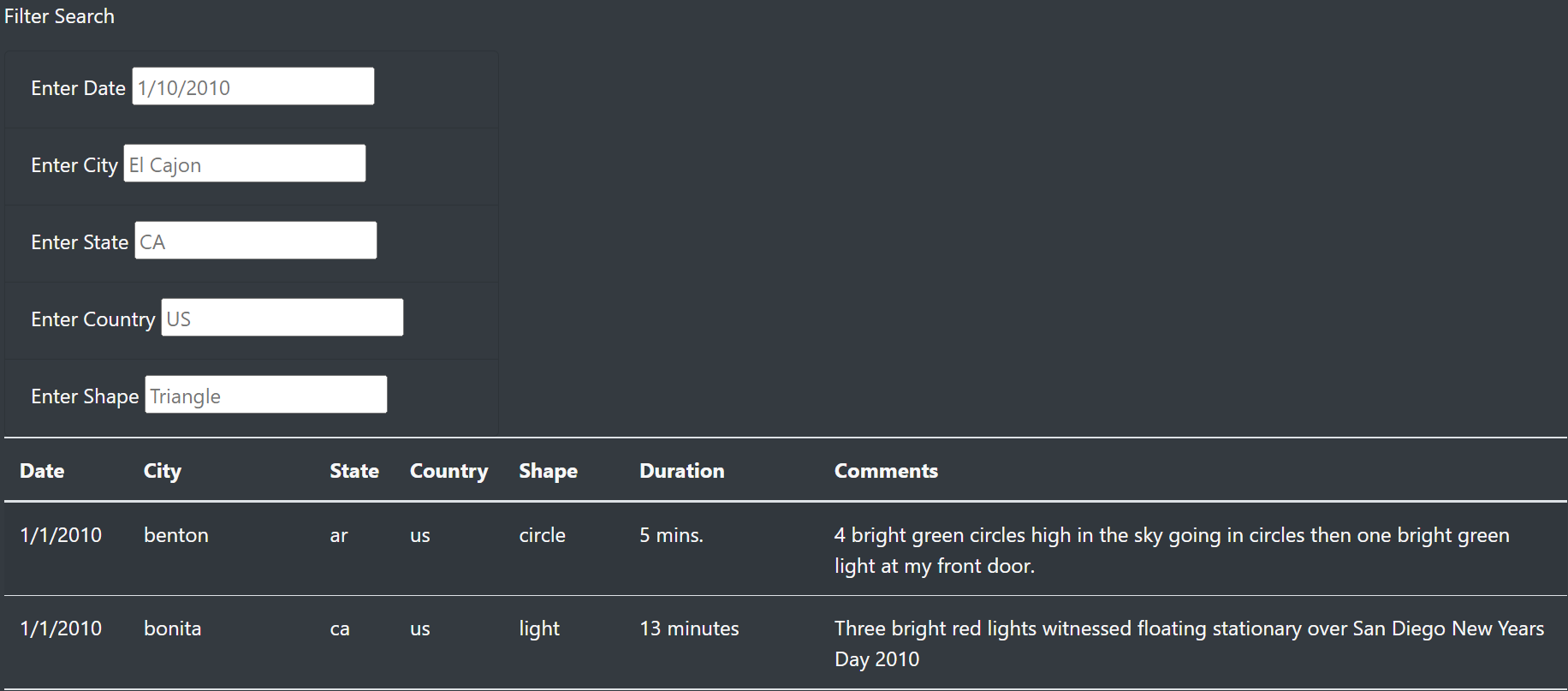This screenshot has height=691, width=1568.
Task: Click the State column header
Action: (354, 470)
